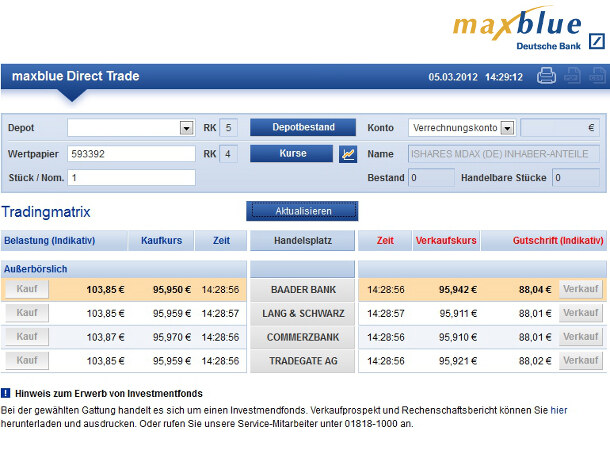This screenshot has width=610, height=450.
Task: Click the 'hier' download link
Action: (x=558, y=409)
